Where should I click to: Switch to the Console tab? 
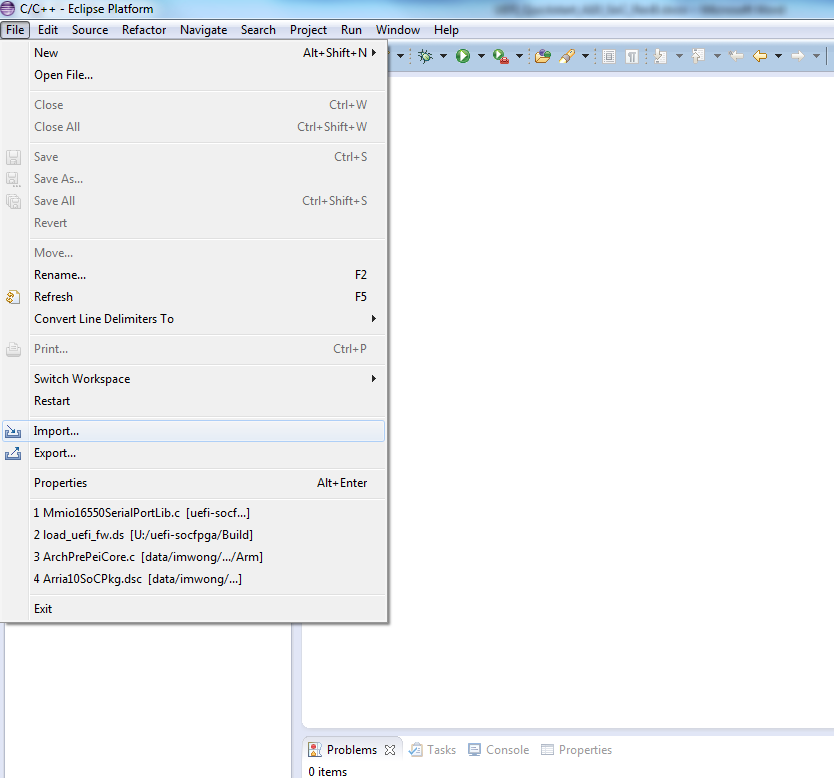(498, 750)
